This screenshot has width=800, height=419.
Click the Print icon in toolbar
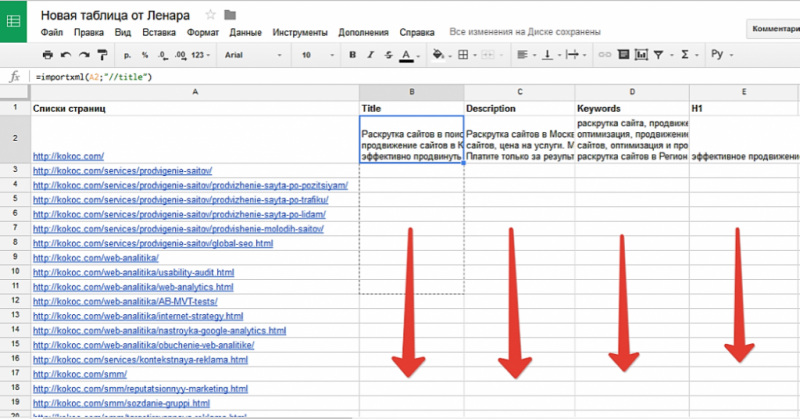point(47,55)
